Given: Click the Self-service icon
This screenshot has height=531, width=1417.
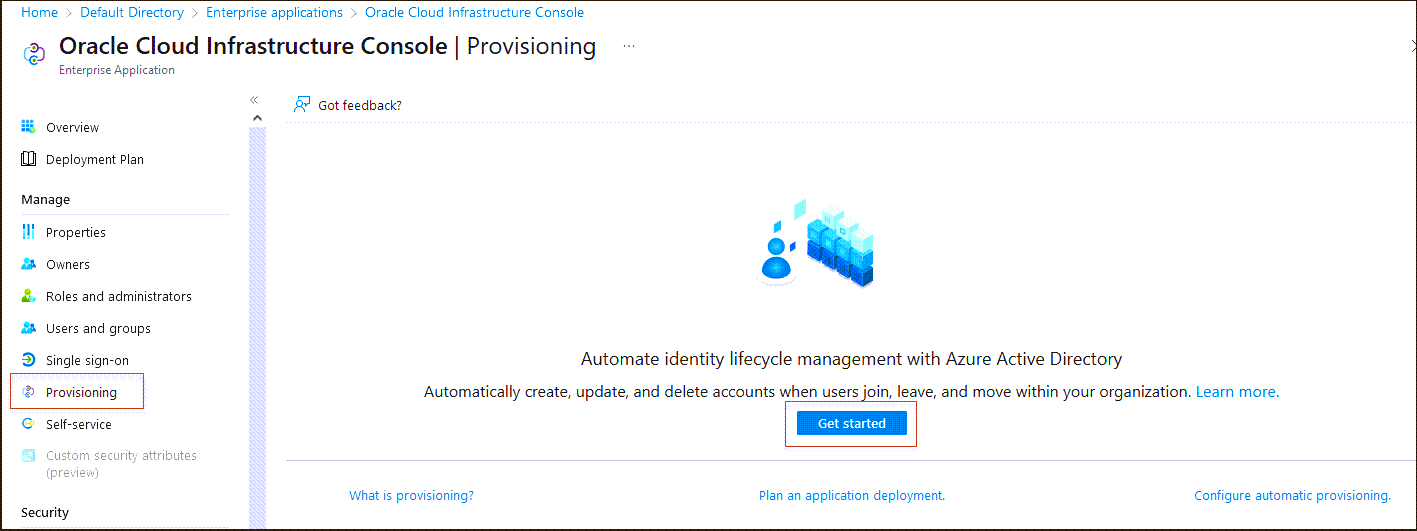Looking at the screenshot, I should (x=28, y=424).
